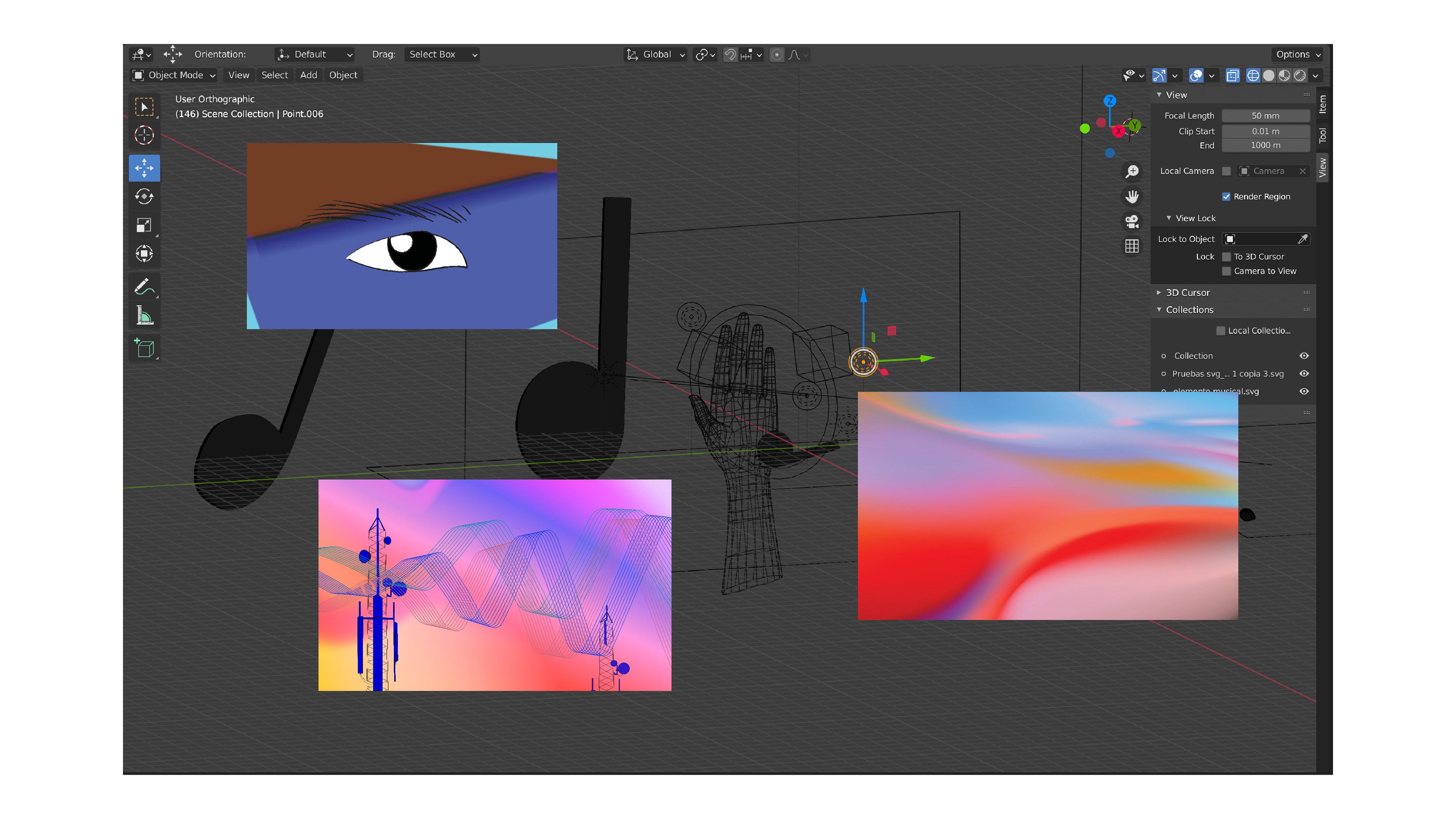Image resolution: width=1456 pixels, height=819 pixels.
Task: Open the Add menu
Action: pos(308,75)
